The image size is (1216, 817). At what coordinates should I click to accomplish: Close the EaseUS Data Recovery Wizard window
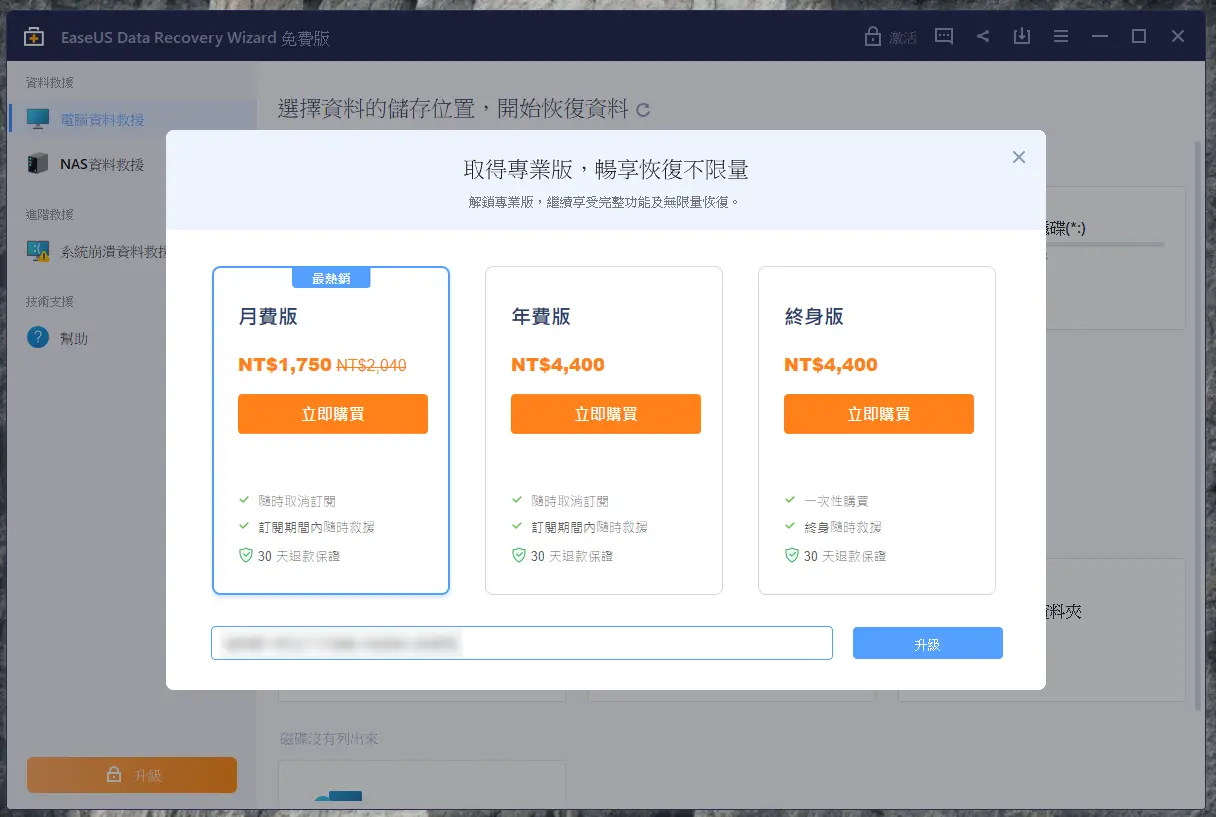click(1178, 37)
